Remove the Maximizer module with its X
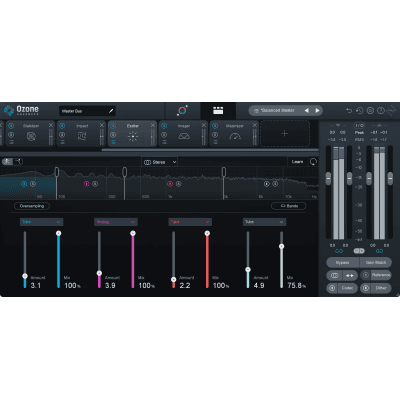The width and height of the screenshot is (400, 400). point(255,125)
